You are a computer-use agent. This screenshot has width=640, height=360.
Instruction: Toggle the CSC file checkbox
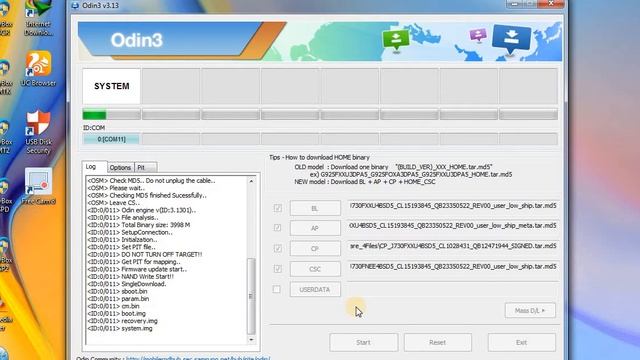coord(277,269)
